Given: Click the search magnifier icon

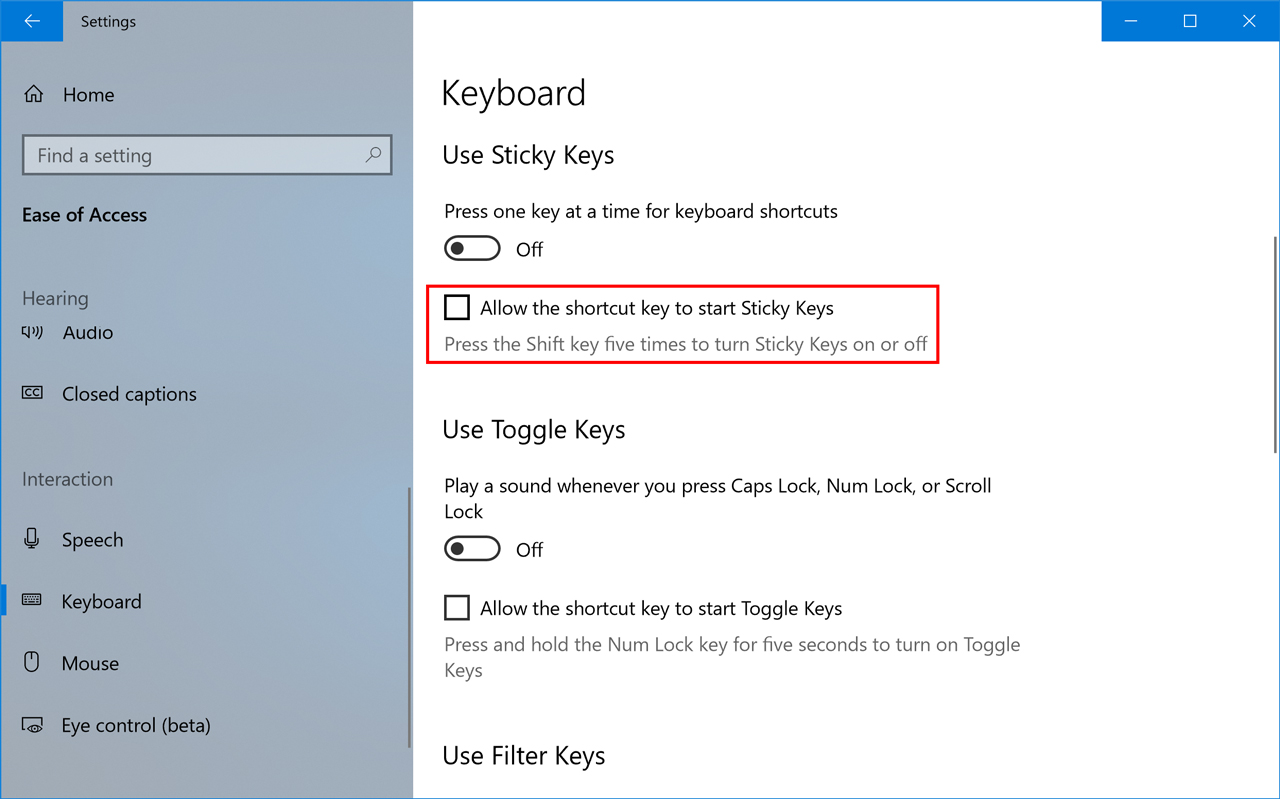Looking at the screenshot, I should click(373, 155).
